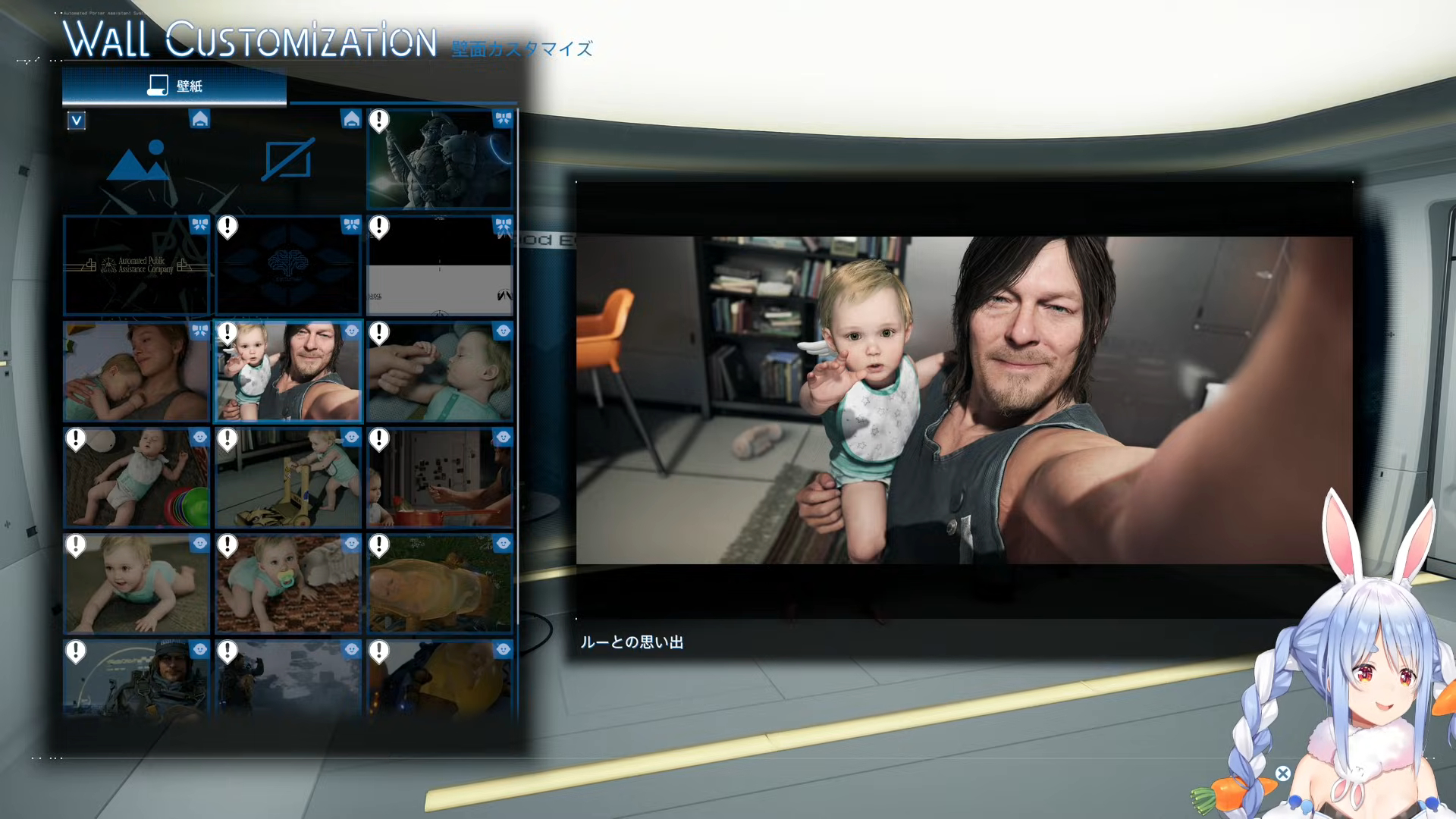Click baby face icon on pacifier wallpaper
This screenshot has height=819, width=1456.
[x=351, y=543]
